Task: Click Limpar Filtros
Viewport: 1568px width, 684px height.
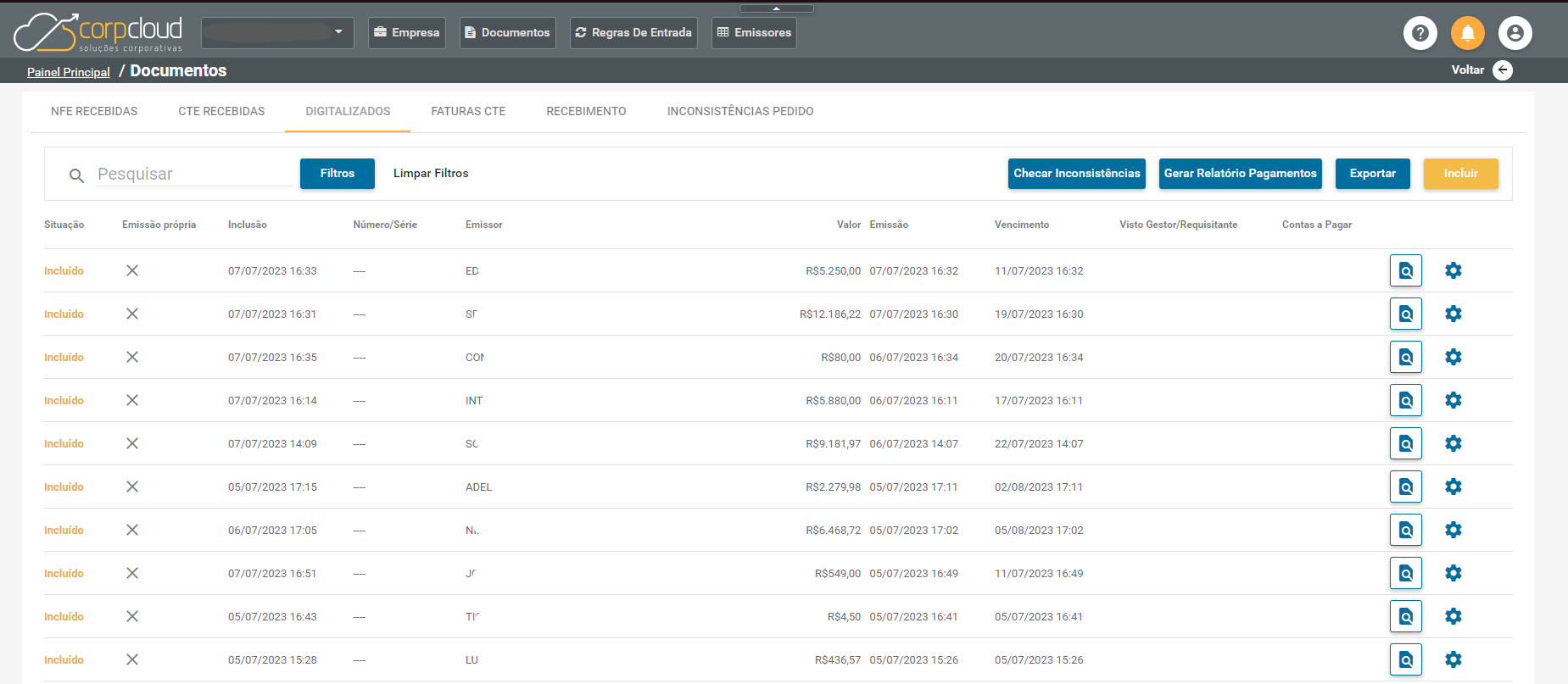Action: (431, 173)
